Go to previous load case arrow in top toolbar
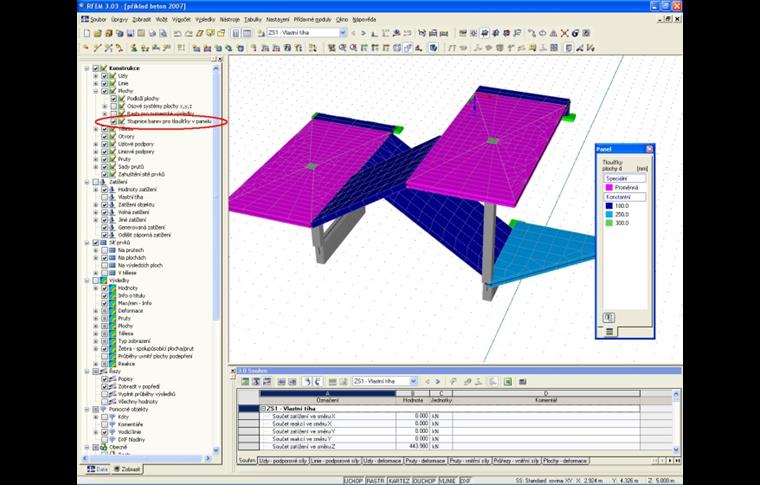 pyautogui.click(x=353, y=33)
